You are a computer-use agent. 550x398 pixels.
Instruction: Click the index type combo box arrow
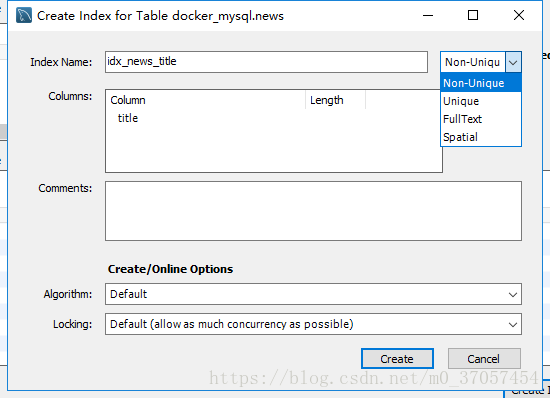tap(513, 62)
